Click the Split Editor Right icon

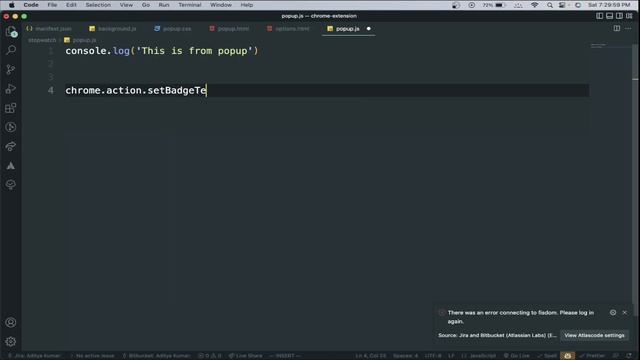(617, 29)
